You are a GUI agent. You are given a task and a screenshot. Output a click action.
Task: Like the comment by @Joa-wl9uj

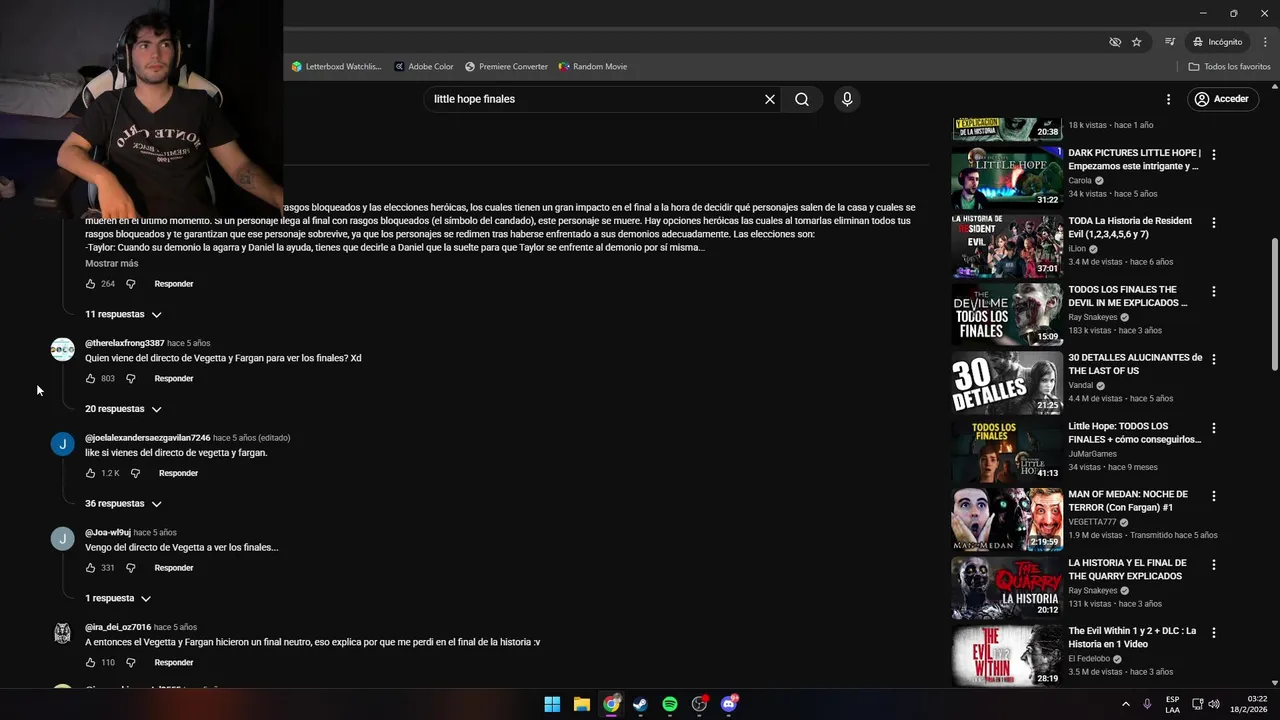[91, 568]
